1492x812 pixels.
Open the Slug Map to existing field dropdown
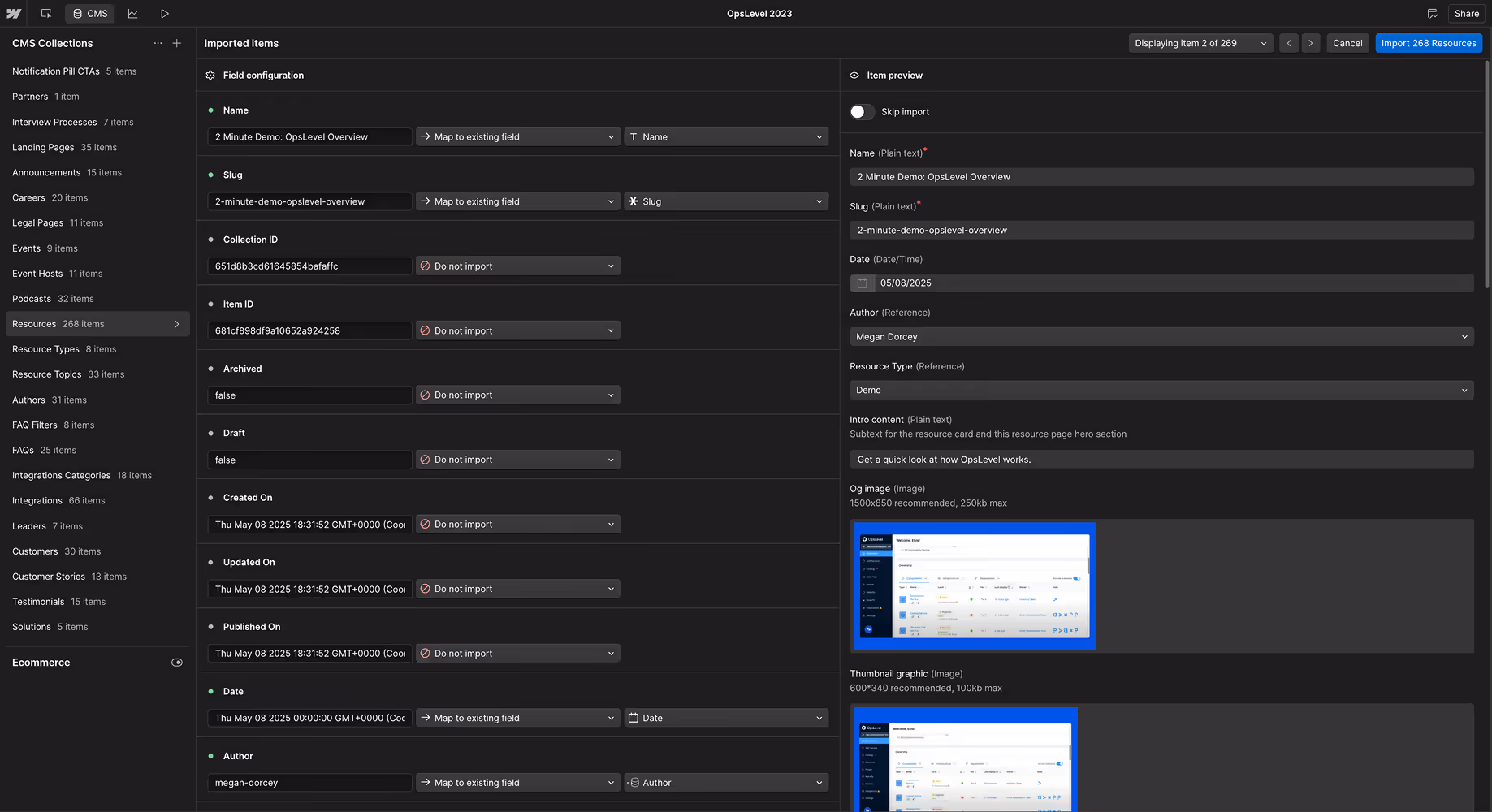[x=518, y=201]
